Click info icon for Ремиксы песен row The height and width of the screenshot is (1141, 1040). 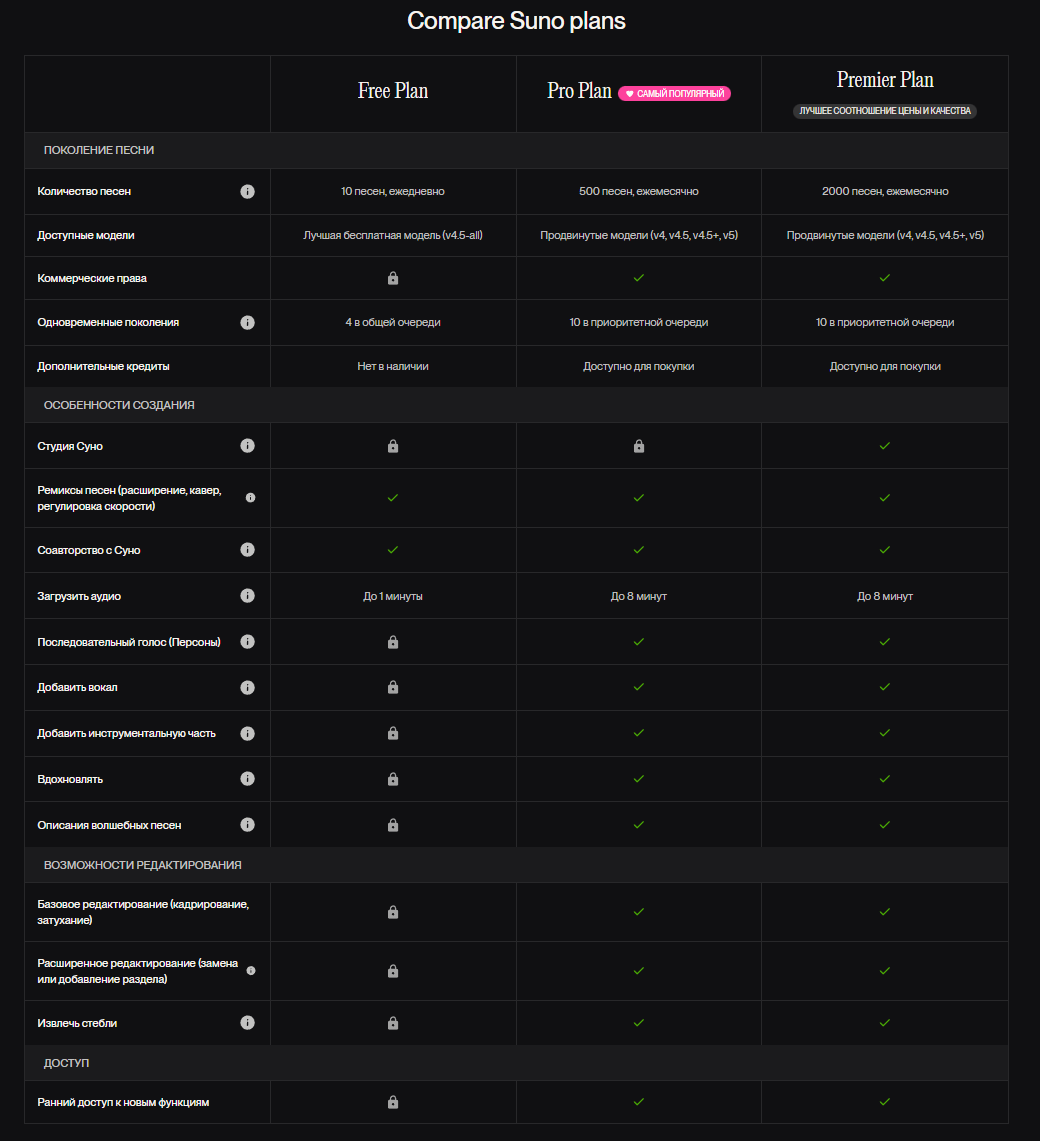coord(250,497)
